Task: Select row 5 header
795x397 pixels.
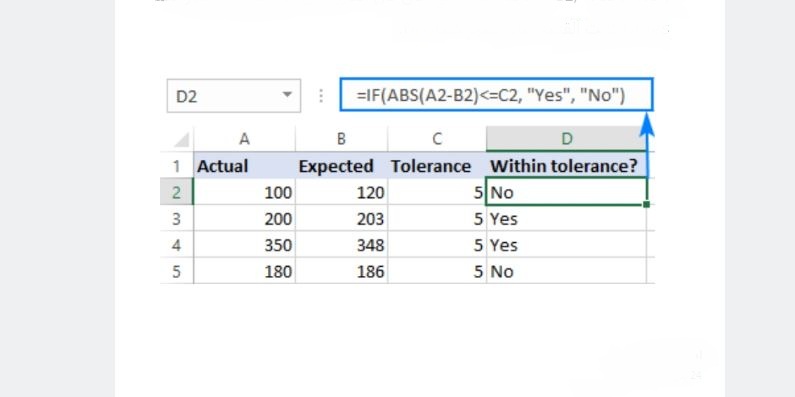Action: pyautogui.click(x=176, y=271)
